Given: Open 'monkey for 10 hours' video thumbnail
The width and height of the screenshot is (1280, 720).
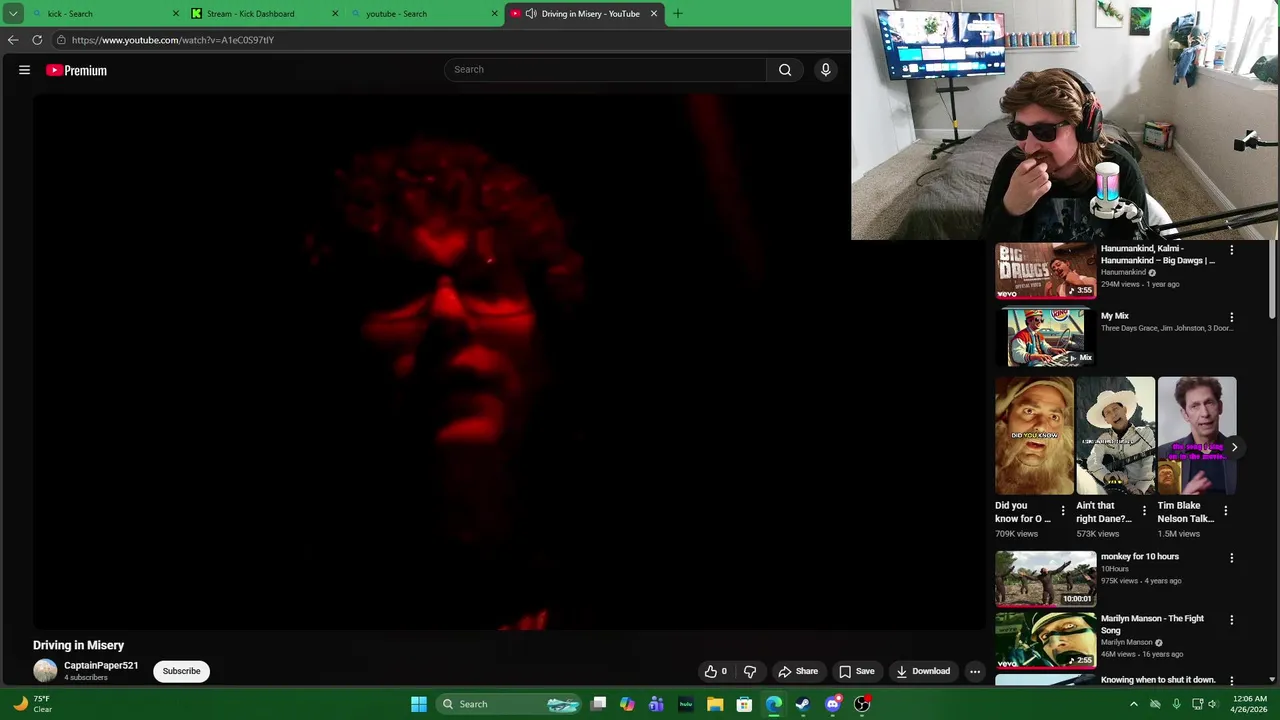Looking at the screenshot, I should 1045,579.
